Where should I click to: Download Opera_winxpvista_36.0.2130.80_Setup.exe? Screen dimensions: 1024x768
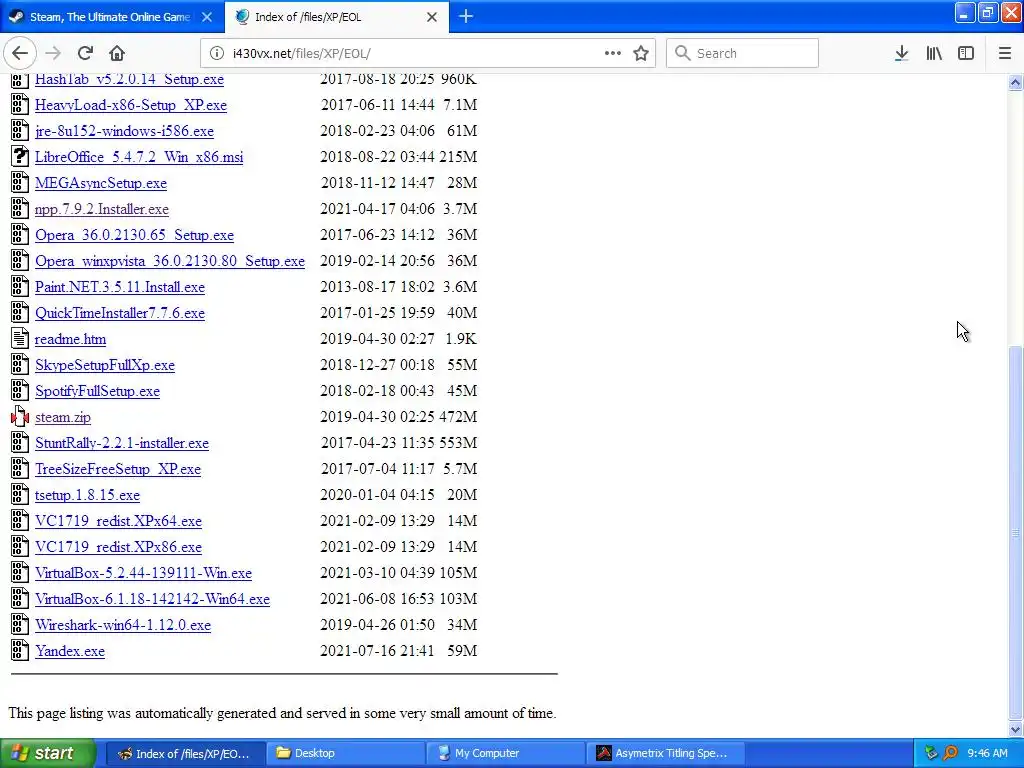pos(170,261)
